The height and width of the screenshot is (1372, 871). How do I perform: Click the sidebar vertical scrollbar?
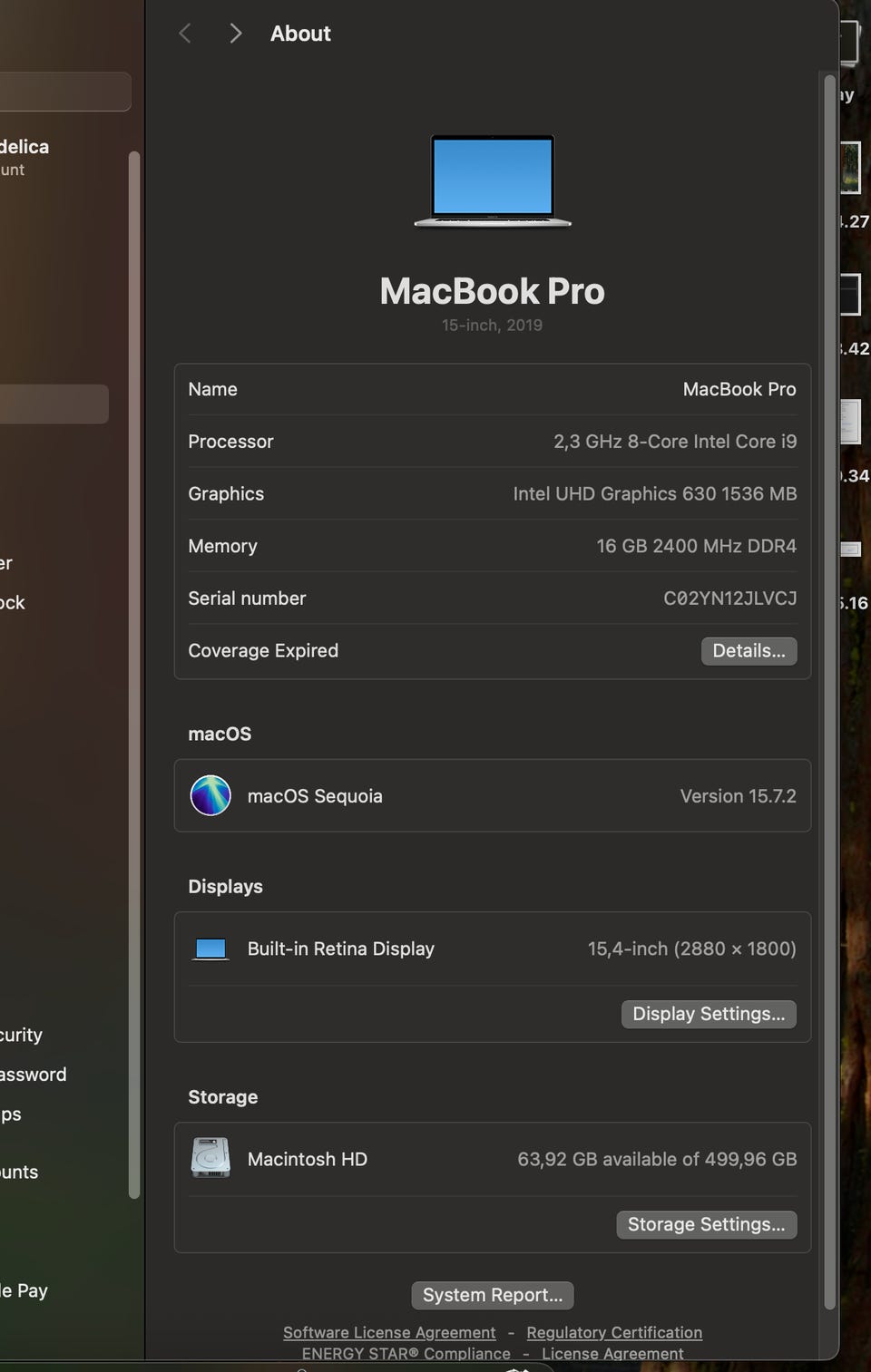pyautogui.click(x=134, y=675)
